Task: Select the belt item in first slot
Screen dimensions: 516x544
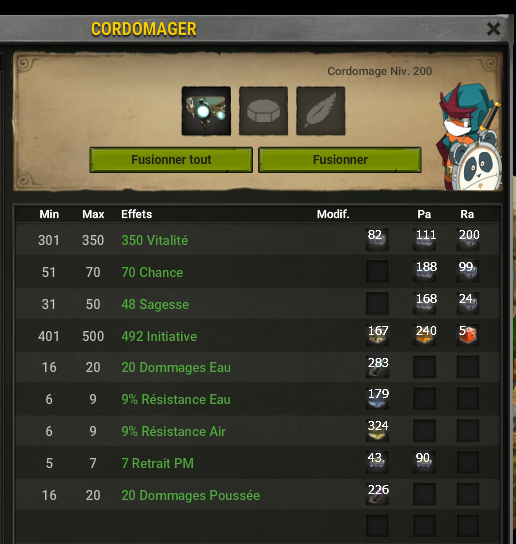Action: [x=206, y=111]
